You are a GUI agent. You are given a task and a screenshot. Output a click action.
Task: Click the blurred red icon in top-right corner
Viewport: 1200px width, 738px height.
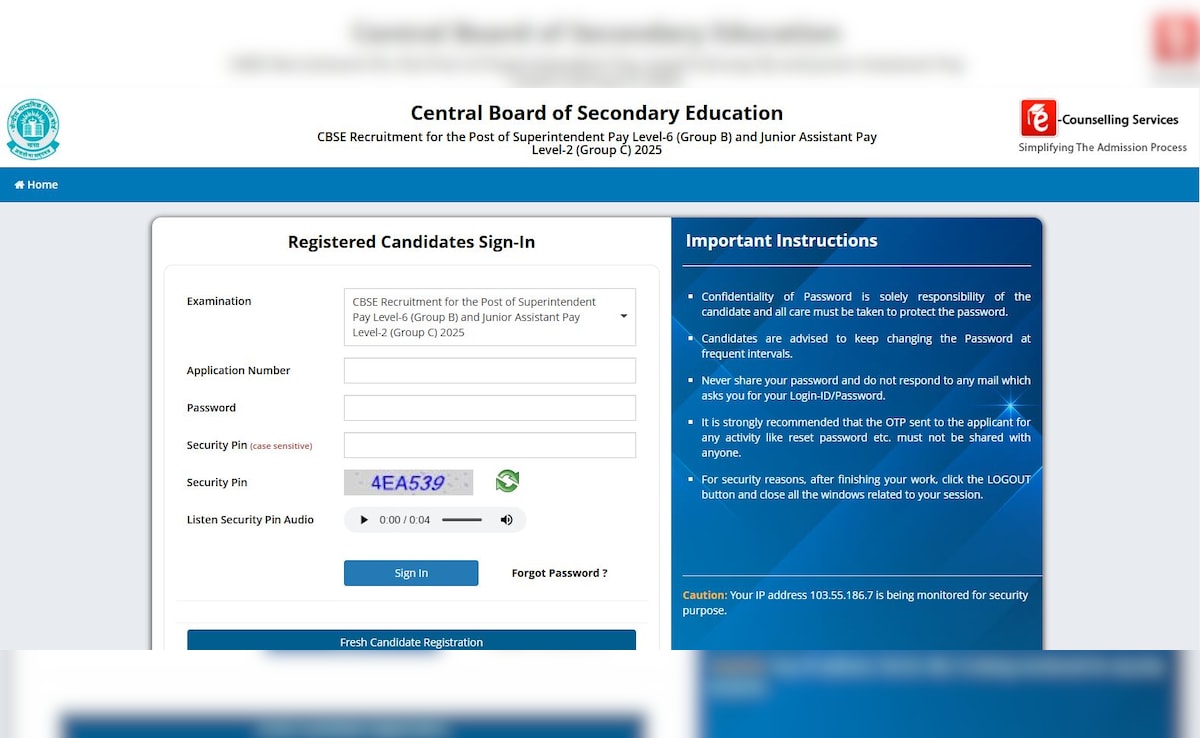[1174, 40]
